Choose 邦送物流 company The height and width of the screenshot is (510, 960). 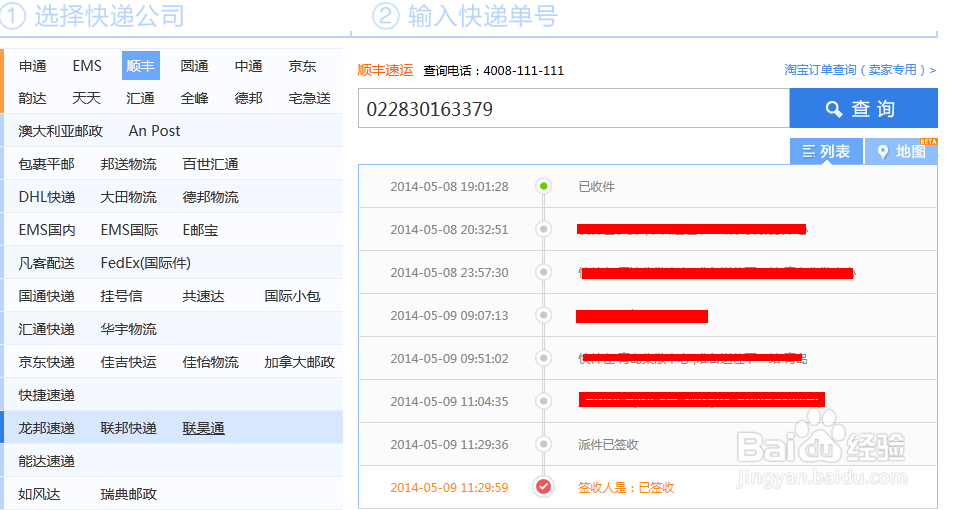[129, 164]
